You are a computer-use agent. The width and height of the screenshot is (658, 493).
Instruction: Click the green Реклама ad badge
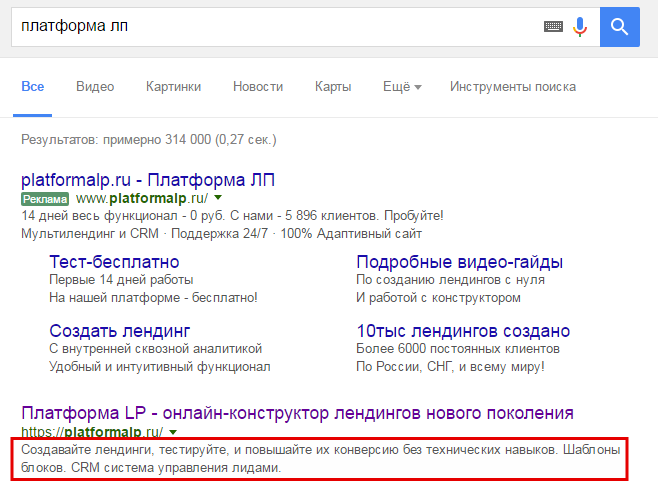(x=44, y=199)
